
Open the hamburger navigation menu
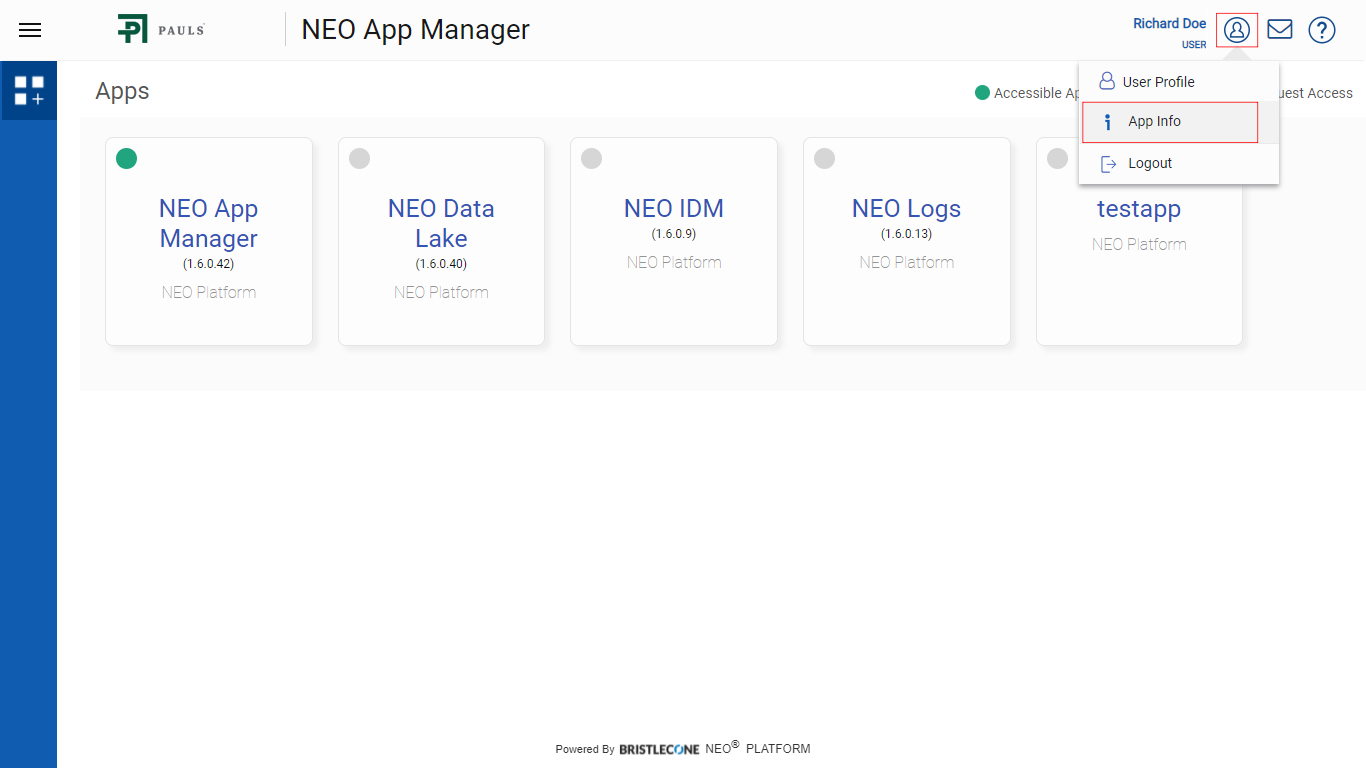coord(30,30)
